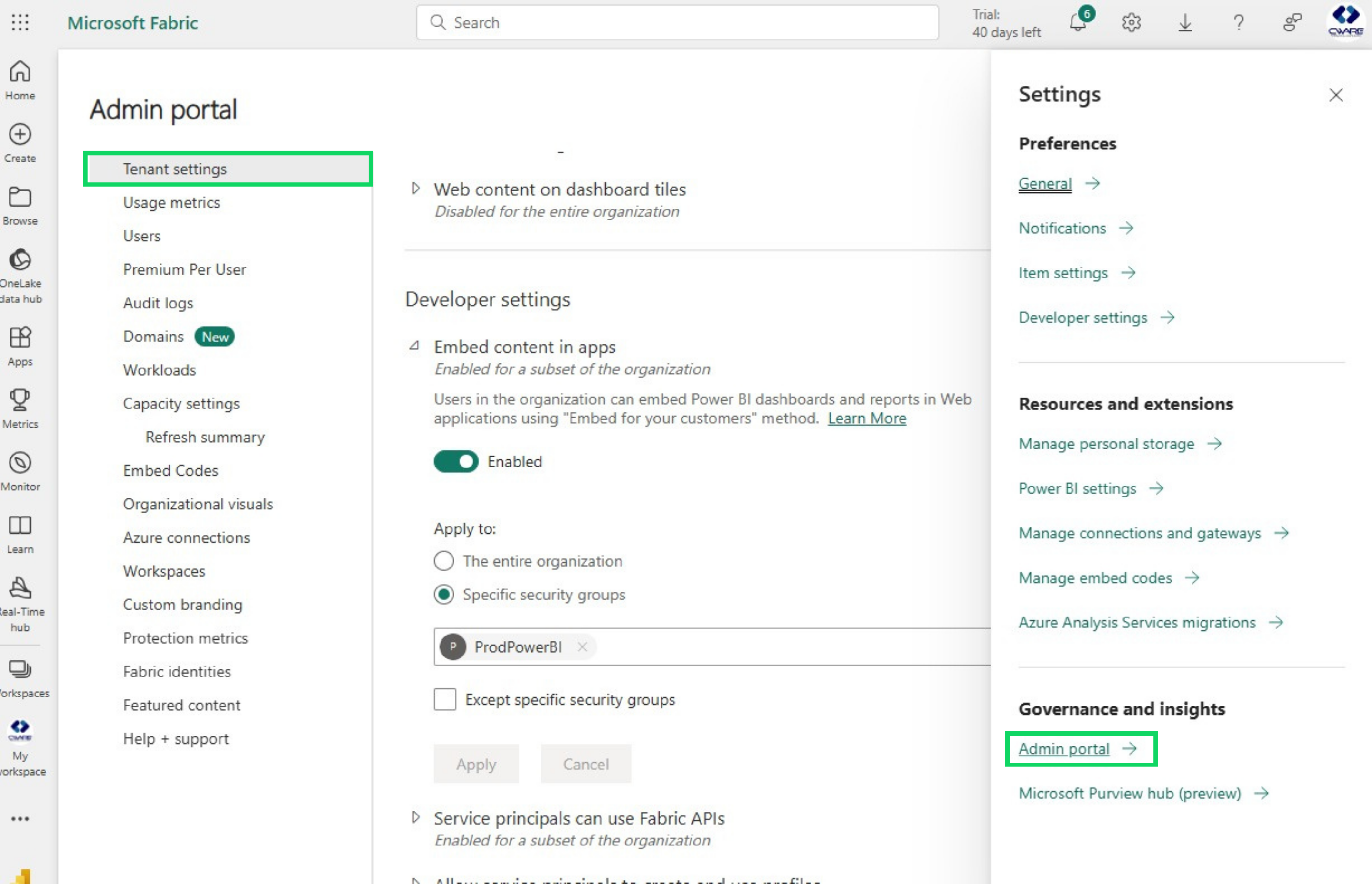Image resolution: width=1372 pixels, height=885 pixels.
Task: Open Real-Time hub from sidebar
Action: click(x=20, y=603)
